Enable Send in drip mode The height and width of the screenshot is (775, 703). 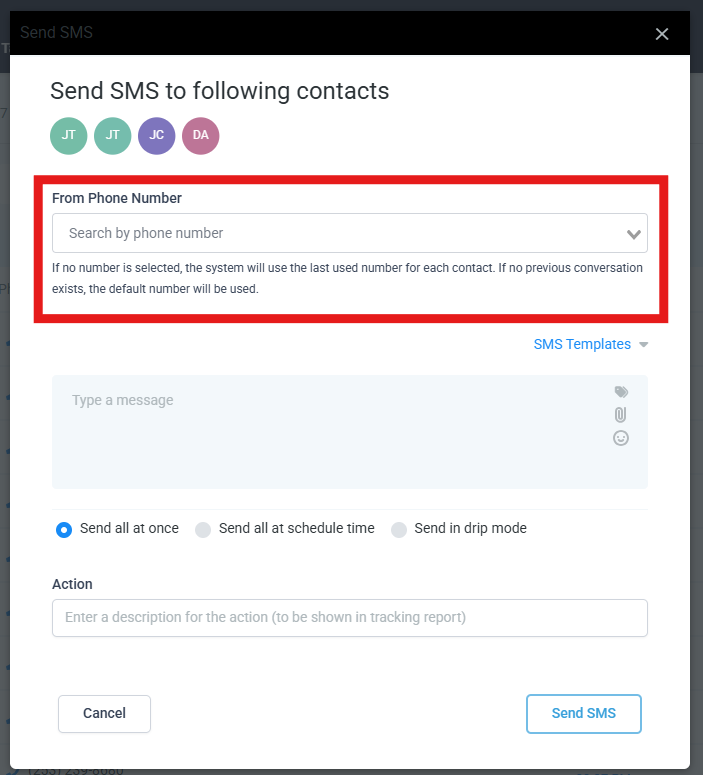click(399, 529)
